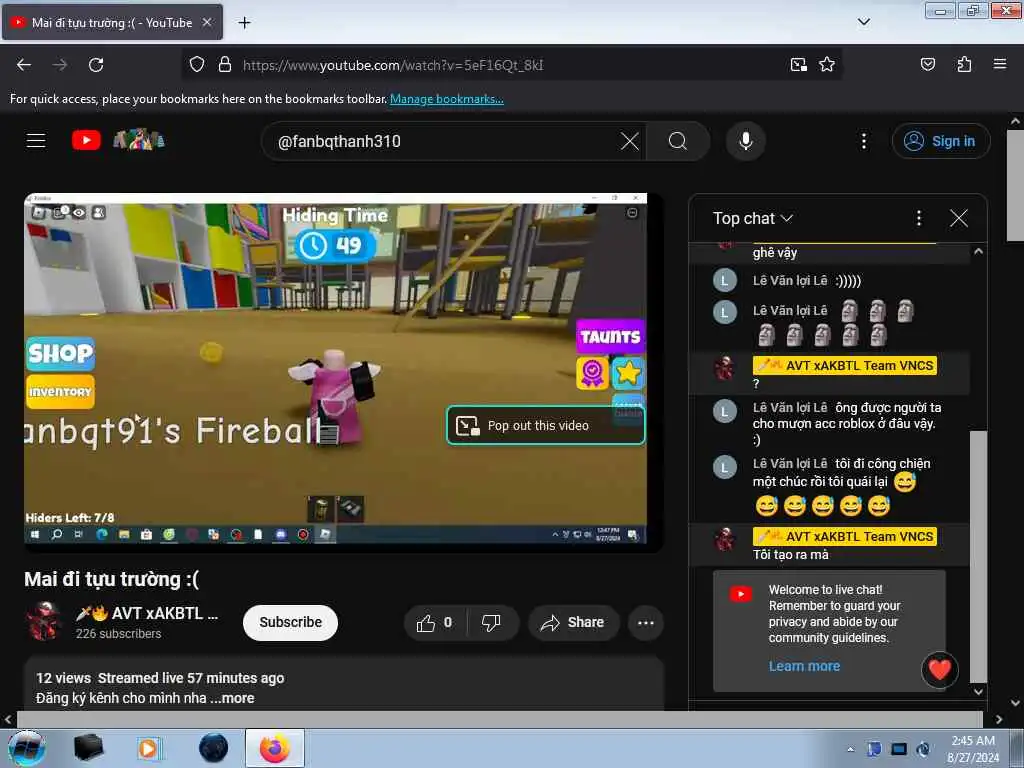Open the Firefox application hamburger menu
The width and height of the screenshot is (1024, 768).
pyautogui.click(x=999, y=65)
